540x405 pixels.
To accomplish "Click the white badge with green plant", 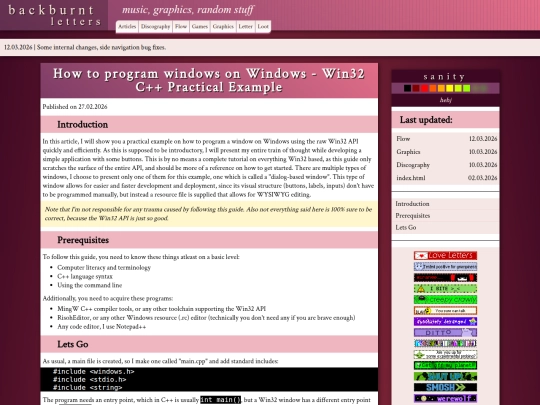I will point(445,354).
